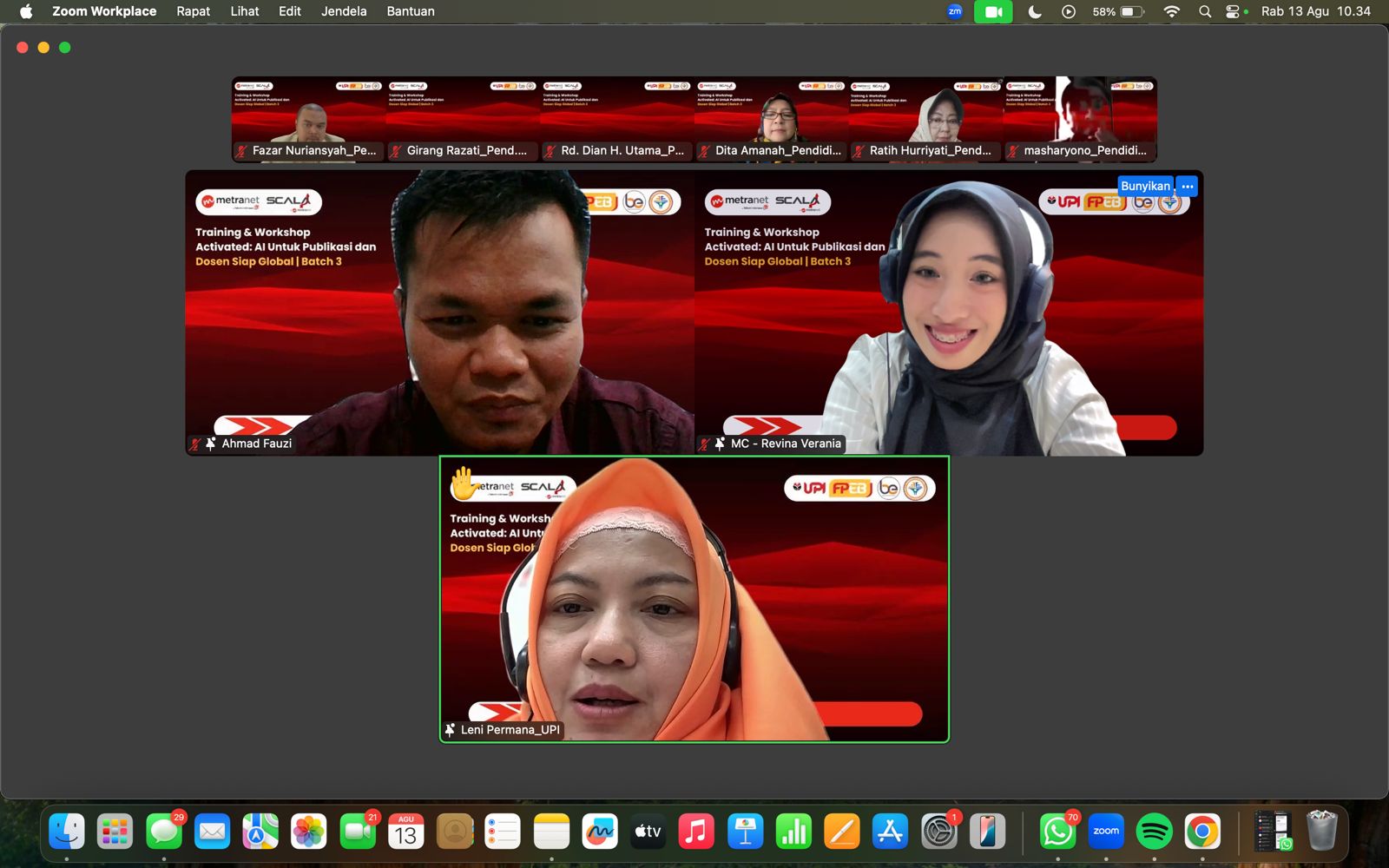Toggle Wi-Fi icon in menu bar
Viewport: 1389px width, 868px height.
click(1172, 11)
